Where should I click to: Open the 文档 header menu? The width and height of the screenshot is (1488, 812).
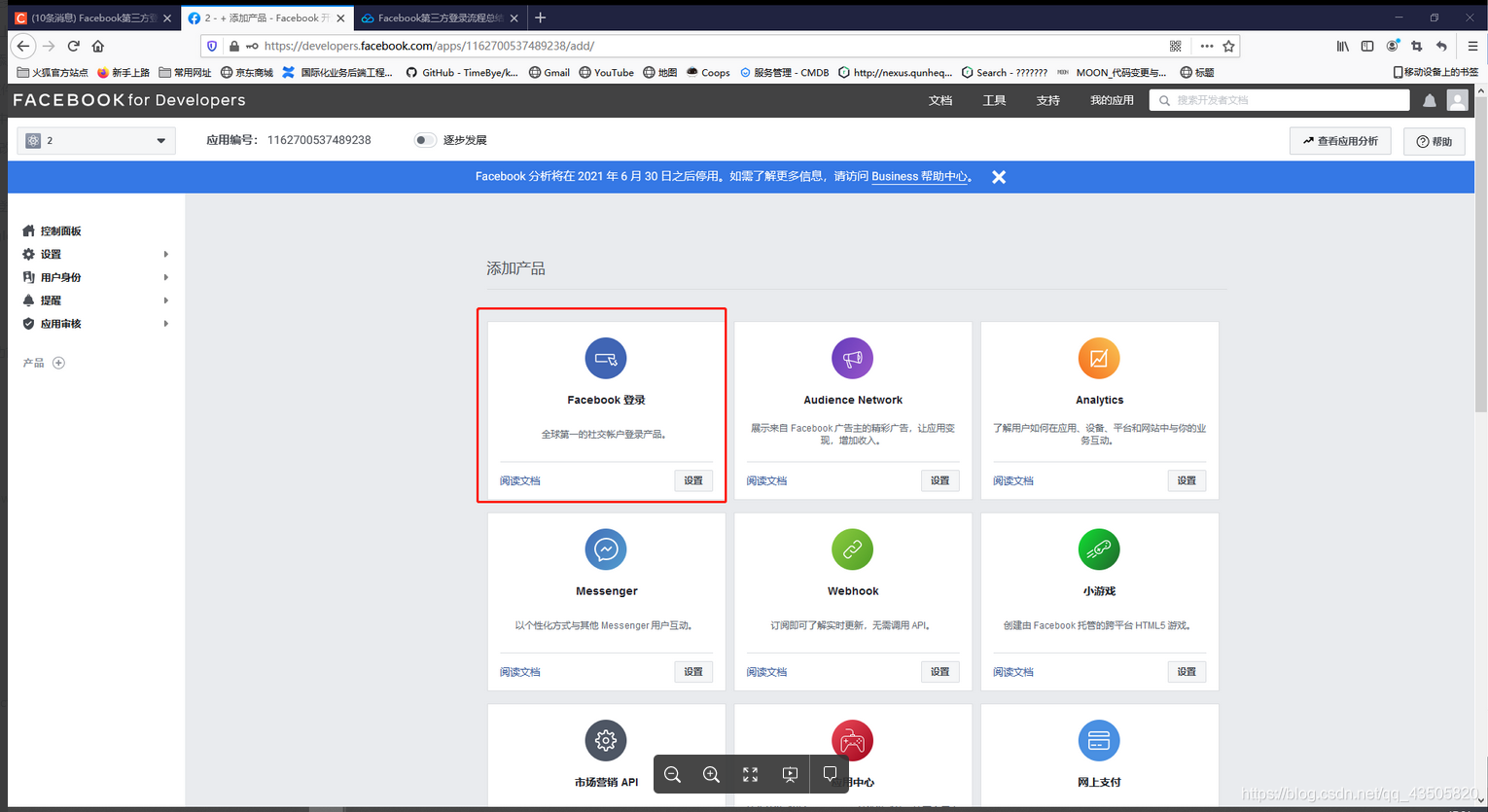pyautogui.click(x=940, y=100)
